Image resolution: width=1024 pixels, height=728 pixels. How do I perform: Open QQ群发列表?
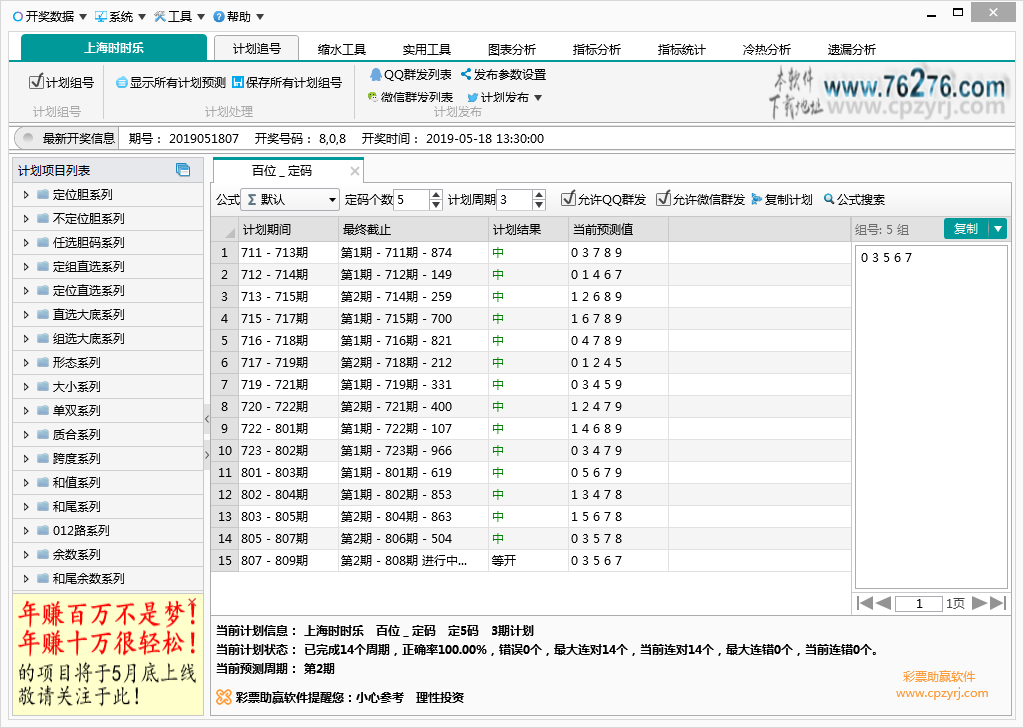click(411, 74)
